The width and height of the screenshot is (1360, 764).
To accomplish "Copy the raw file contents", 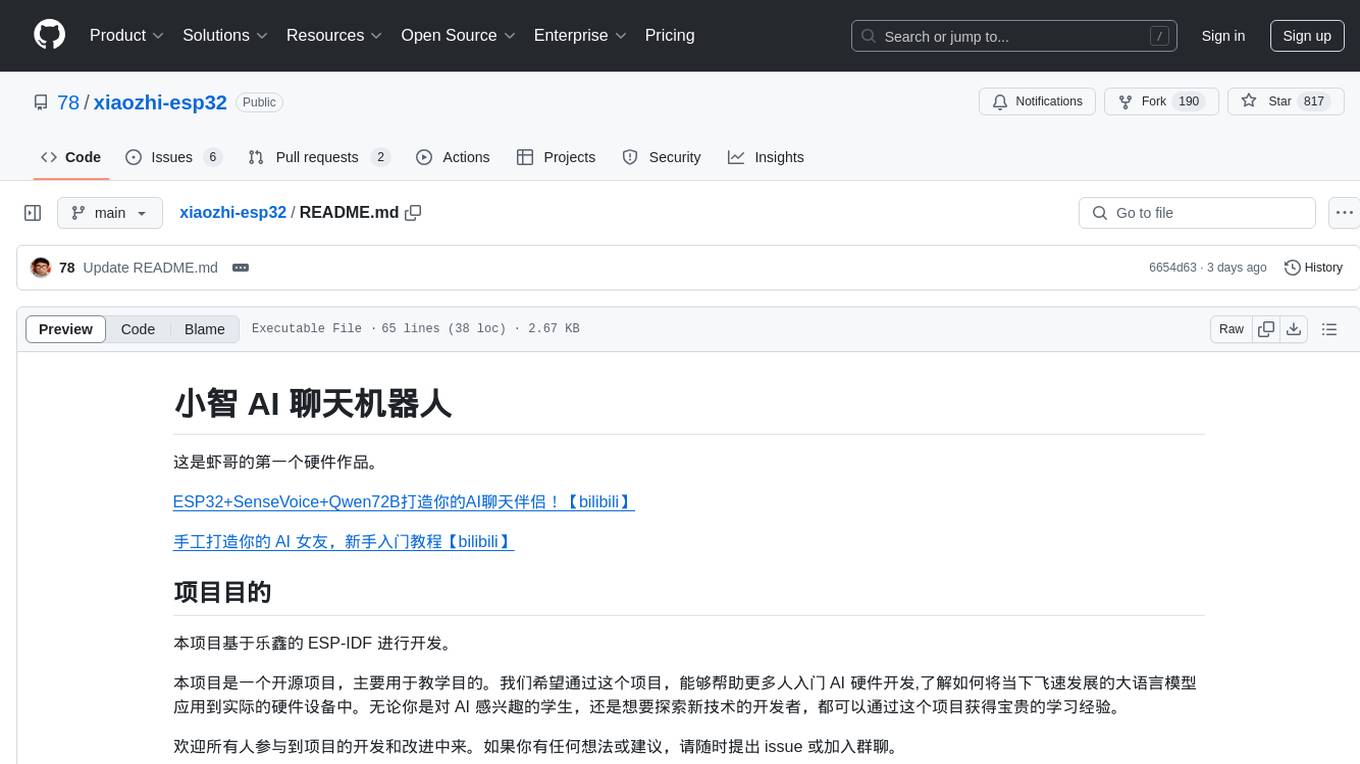I will [x=1266, y=329].
